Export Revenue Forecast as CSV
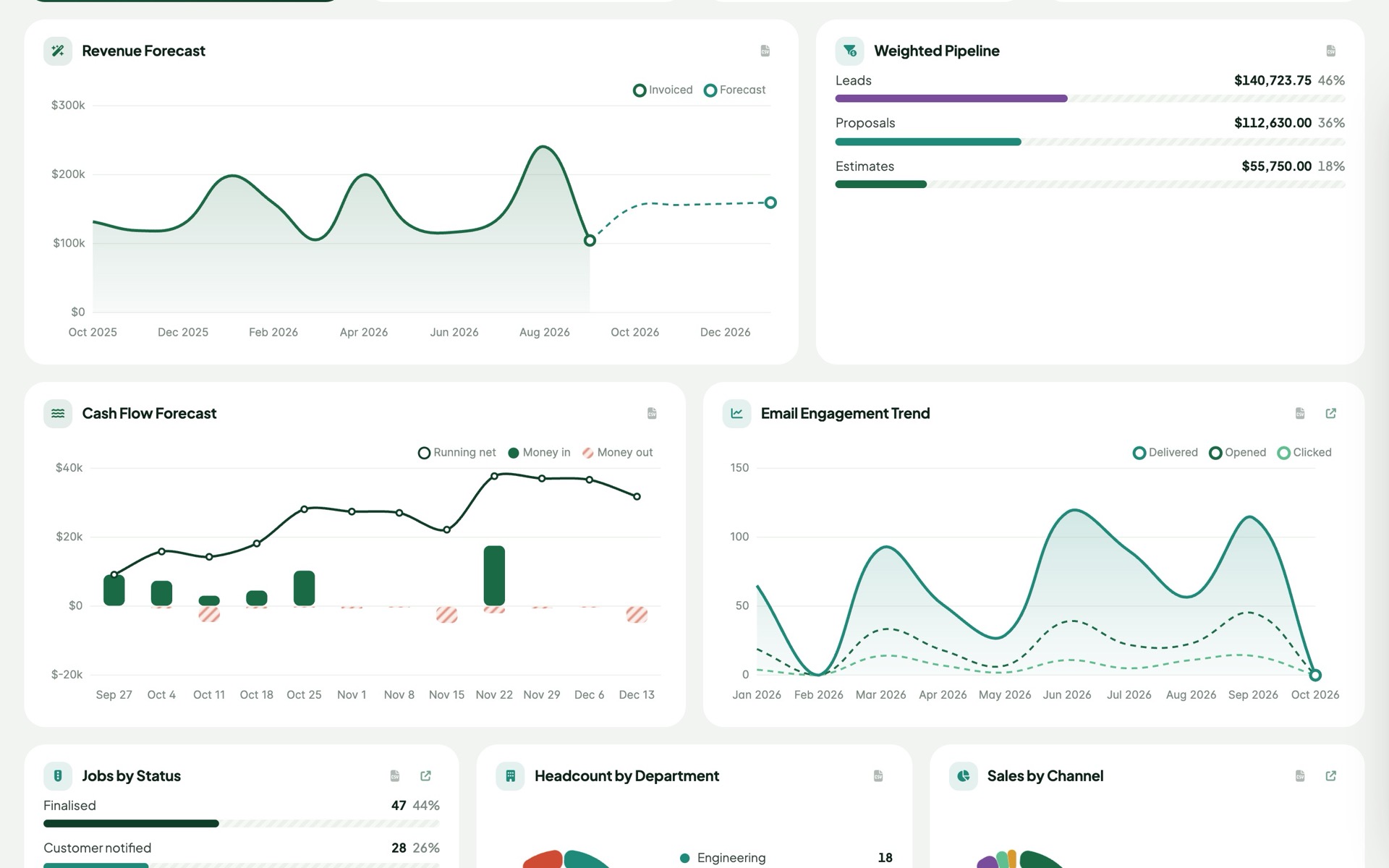Image resolution: width=1389 pixels, height=868 pixels. click(765, 51)
